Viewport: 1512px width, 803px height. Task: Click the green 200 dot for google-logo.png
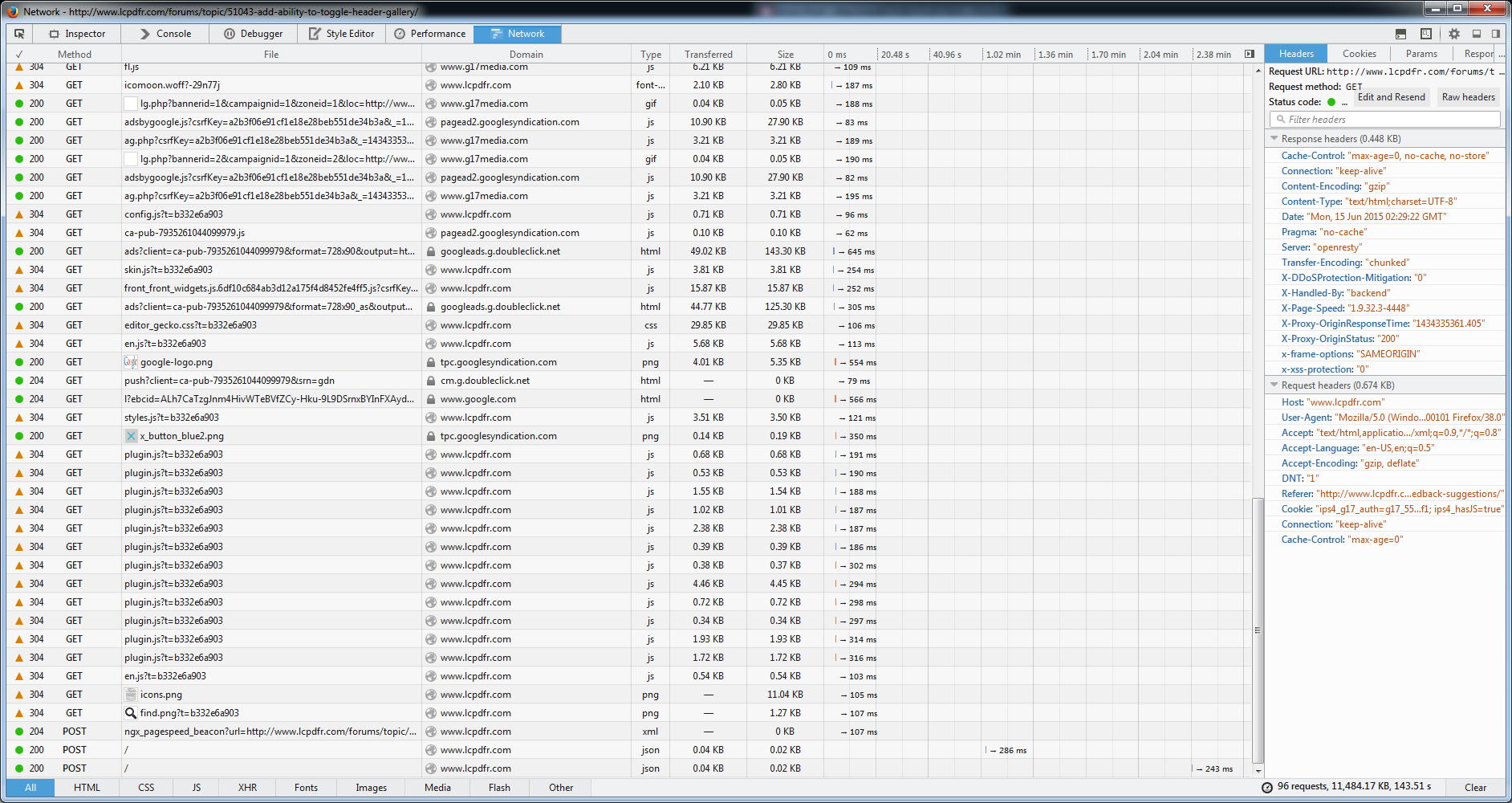pyautogui.click(x=19, y=362)
